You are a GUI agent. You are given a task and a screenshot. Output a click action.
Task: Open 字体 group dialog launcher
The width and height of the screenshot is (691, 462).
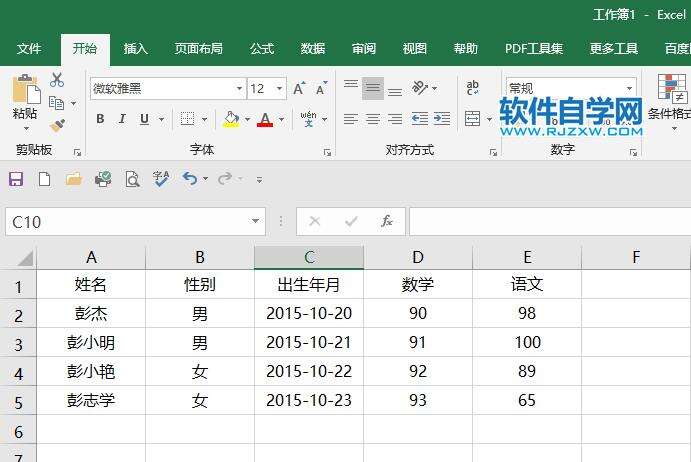pyautogui.click(x=327, y=153)
